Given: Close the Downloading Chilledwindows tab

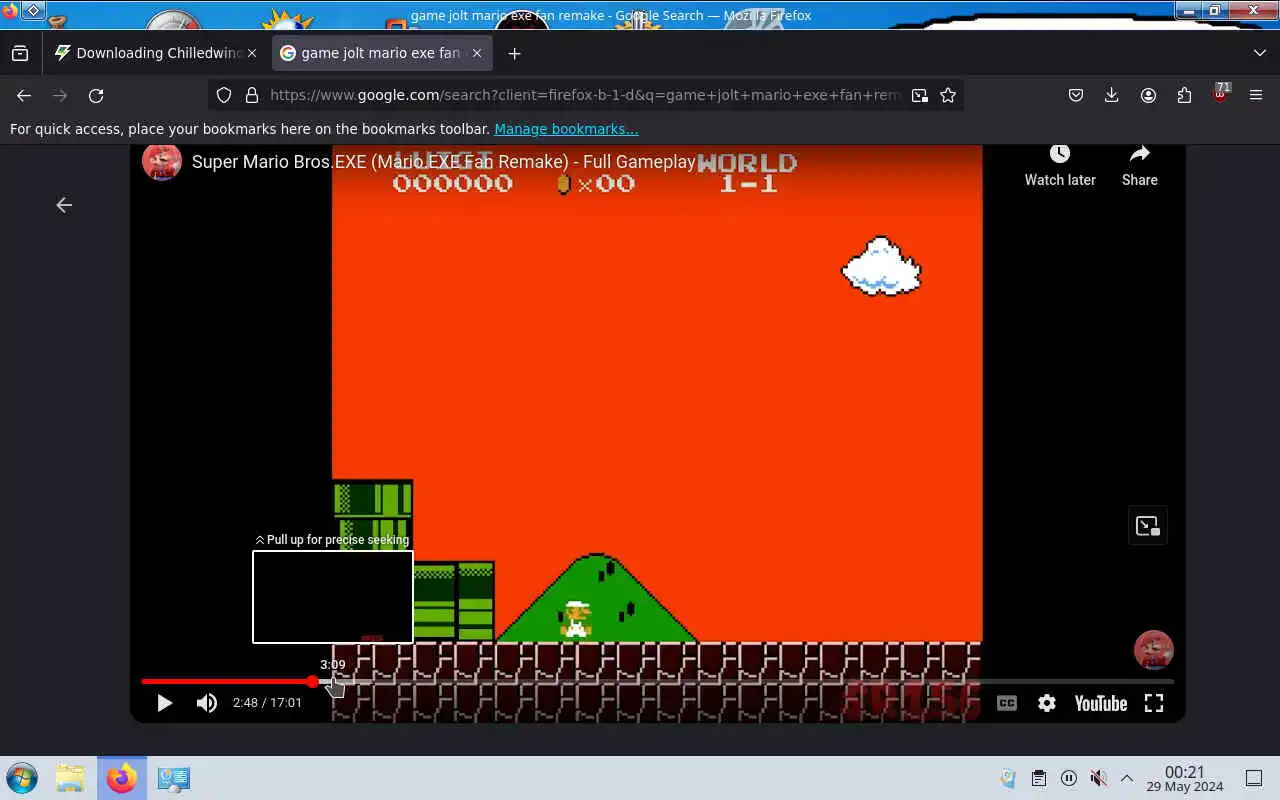Looking at the screenshot, I should click(x=251, y=53).
